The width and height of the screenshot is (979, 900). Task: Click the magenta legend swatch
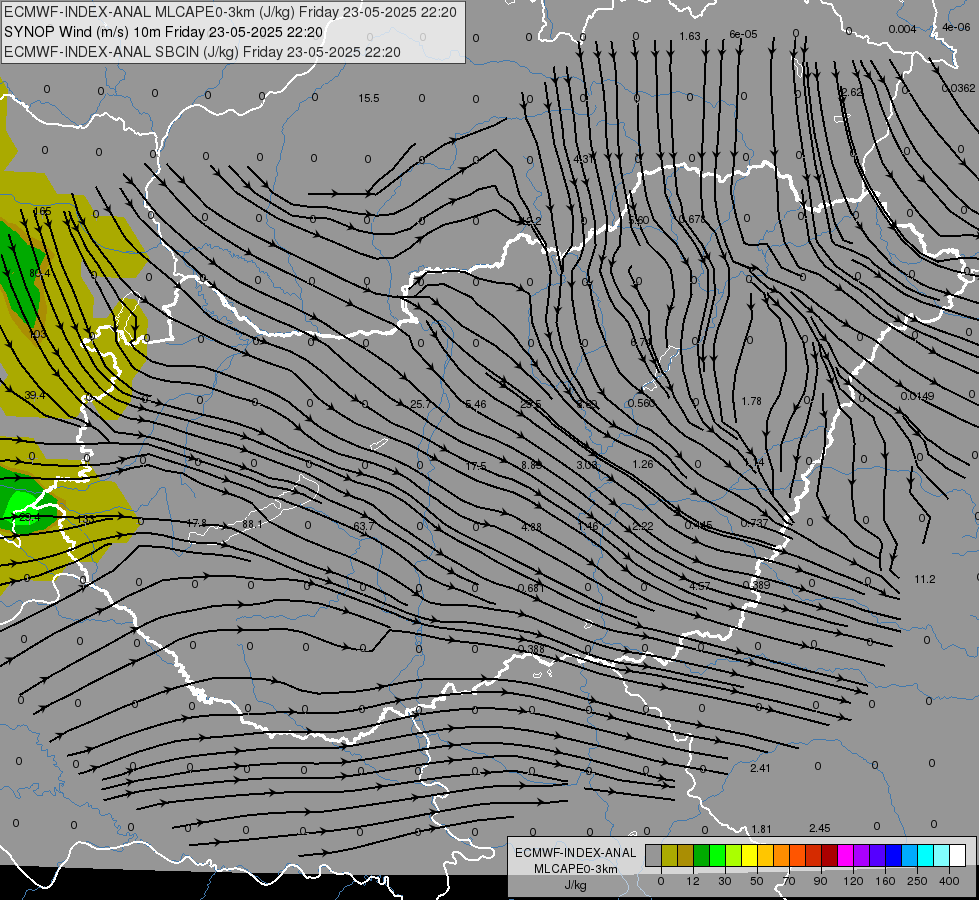pyautogui.click(x=845, y=856)
